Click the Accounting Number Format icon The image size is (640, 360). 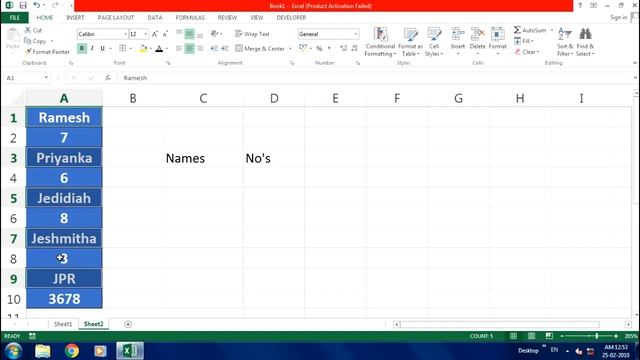click(303, 48)
